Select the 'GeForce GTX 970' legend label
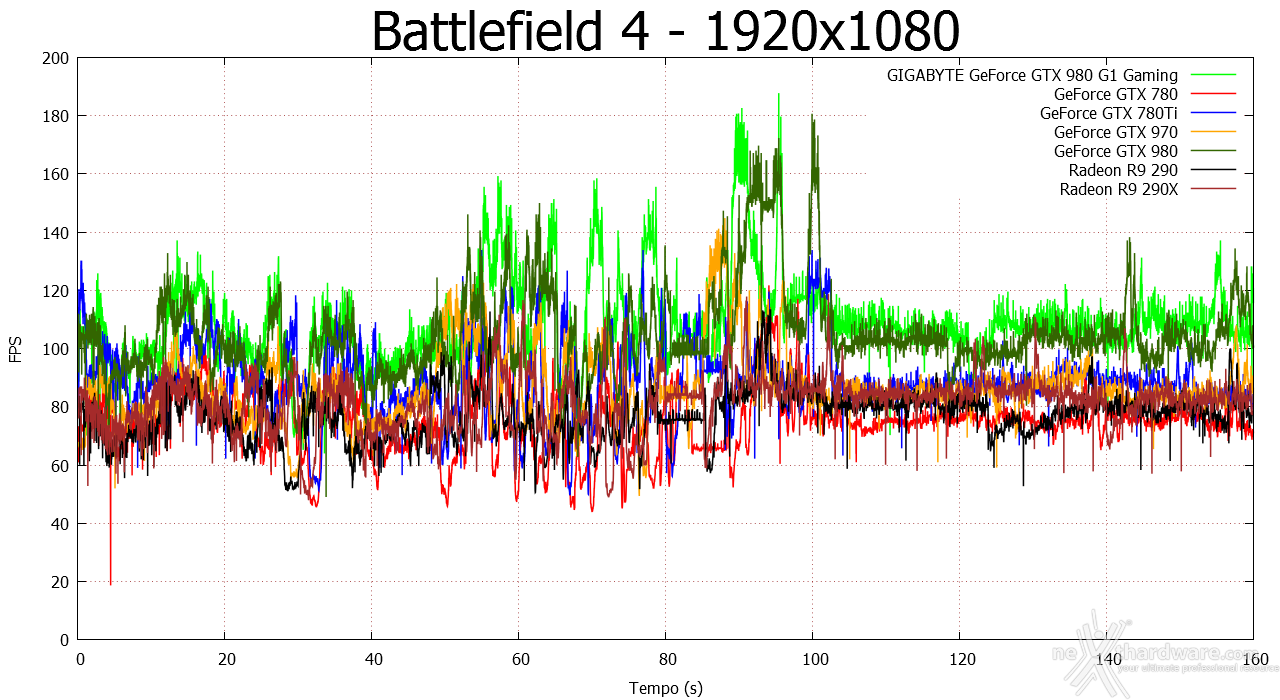 pos(1116,132)
